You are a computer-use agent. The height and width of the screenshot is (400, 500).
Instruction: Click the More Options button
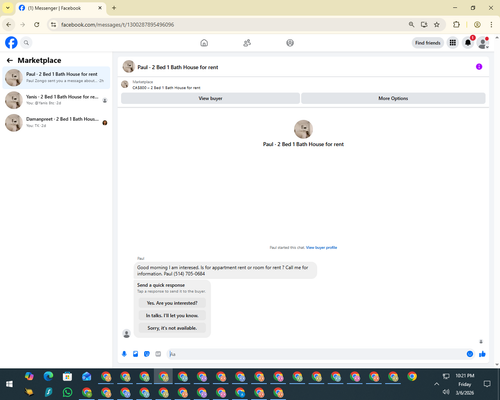tap(393, 98)
